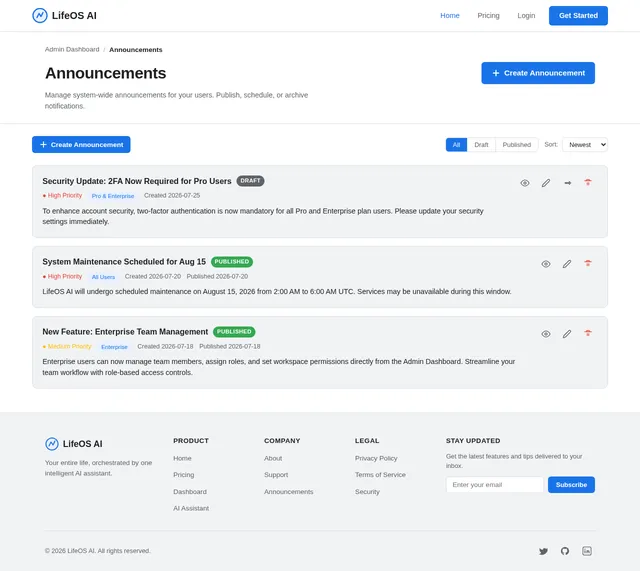
Task: Open the Twitter icon in footer
Action: (x=543, y=551)
